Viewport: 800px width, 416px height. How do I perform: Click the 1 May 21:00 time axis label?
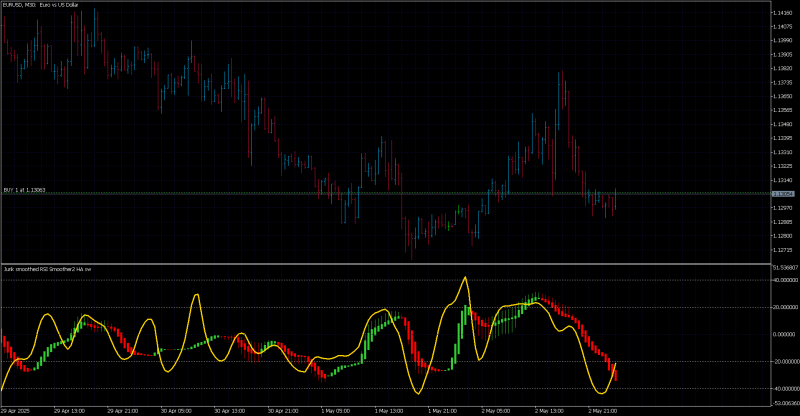pyautogui.click(x=443, y=410)
